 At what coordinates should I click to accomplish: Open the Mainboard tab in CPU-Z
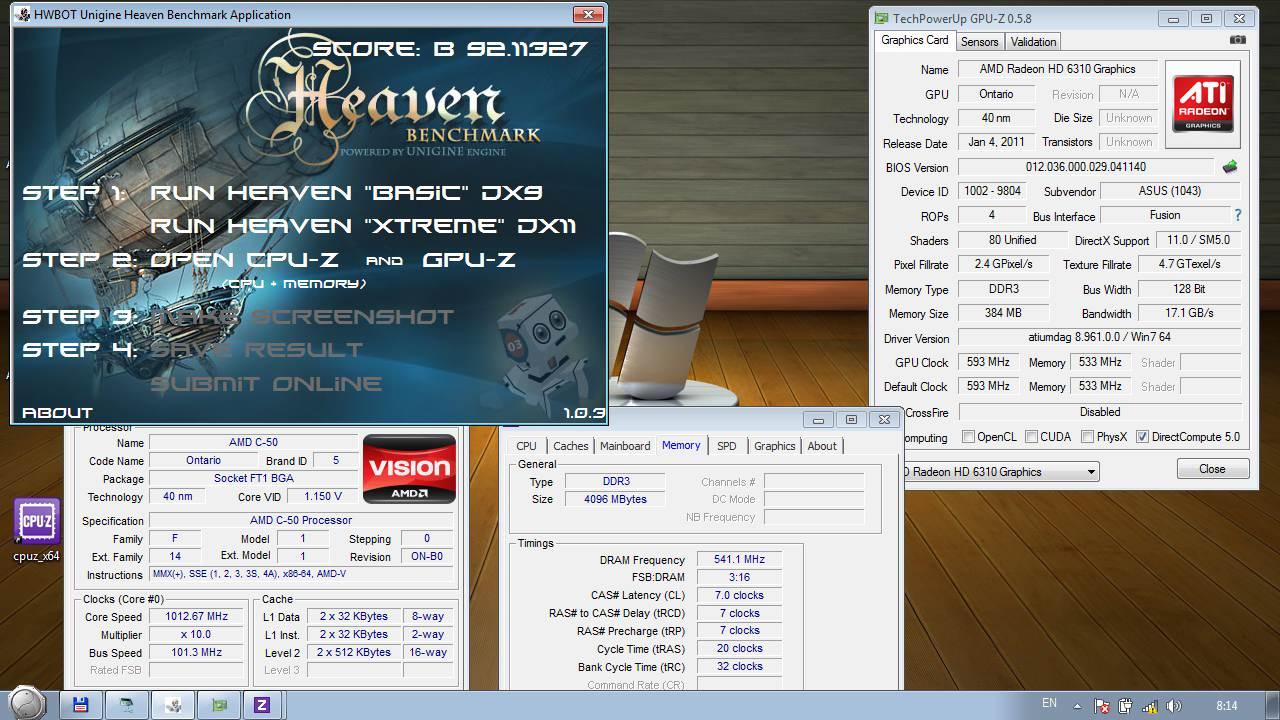[x=625, y=446]
